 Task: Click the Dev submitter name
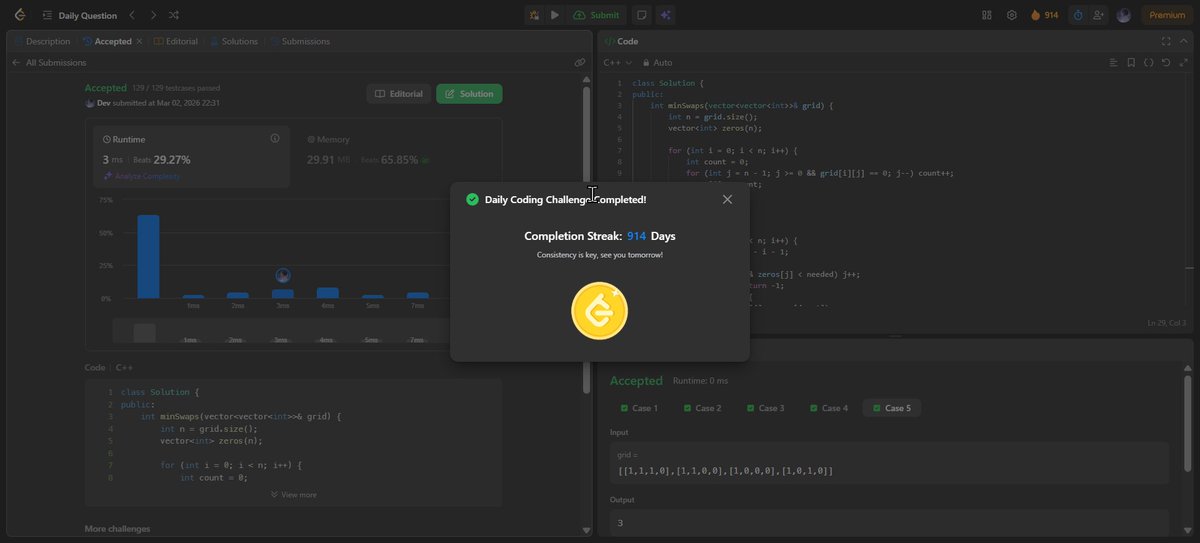(x=103, y=103)
